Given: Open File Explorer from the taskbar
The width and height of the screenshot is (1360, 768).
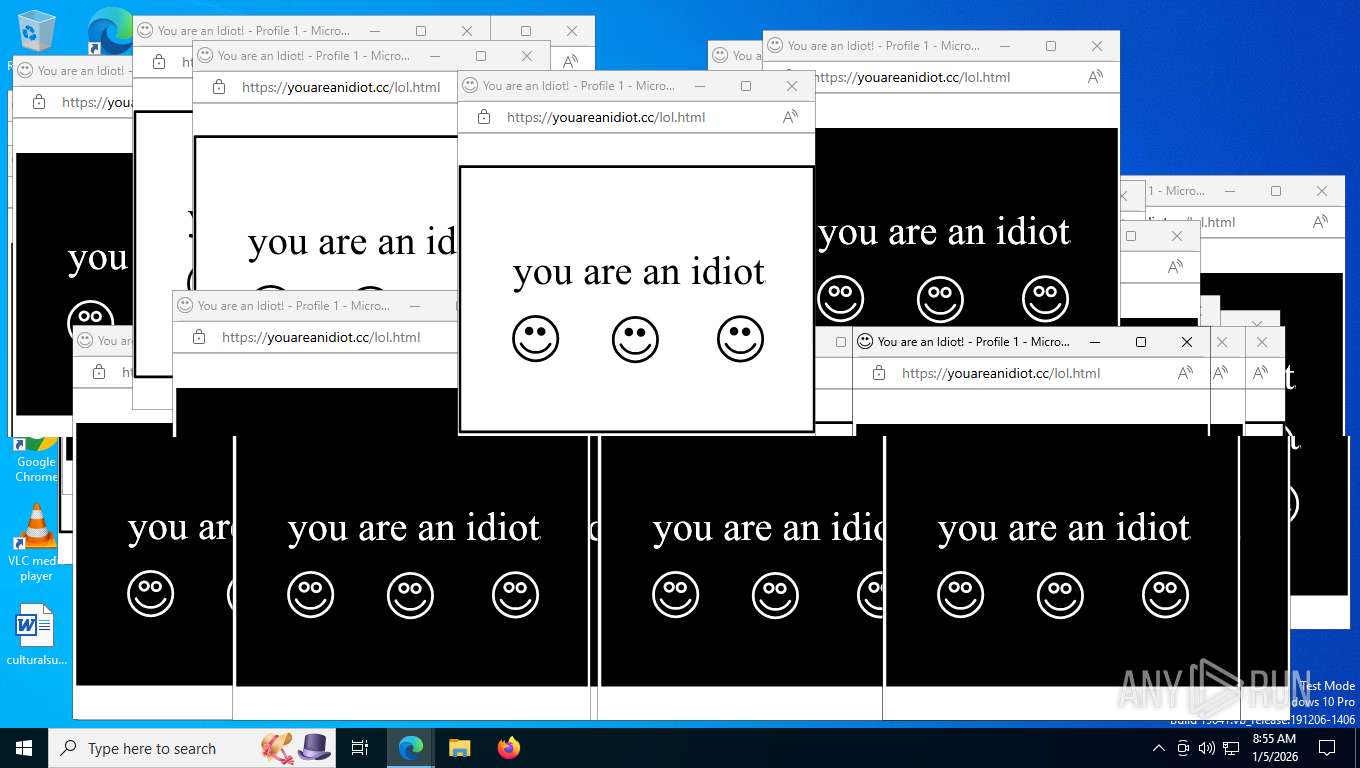Looking at the screenshot, I should pyautogui.click(x=459, y=748).
